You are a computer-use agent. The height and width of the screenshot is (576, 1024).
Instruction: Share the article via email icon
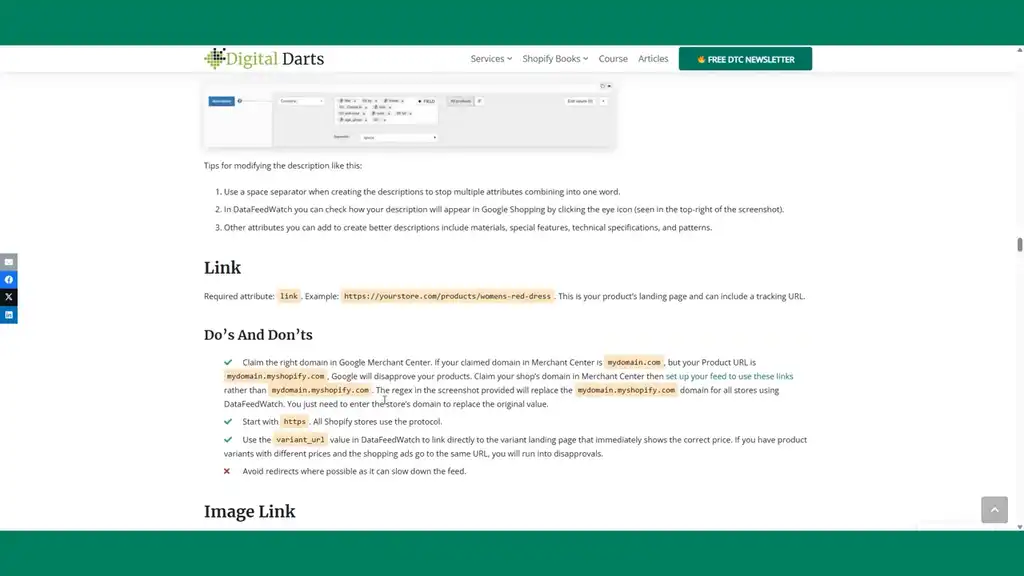(x=8, y=262)
